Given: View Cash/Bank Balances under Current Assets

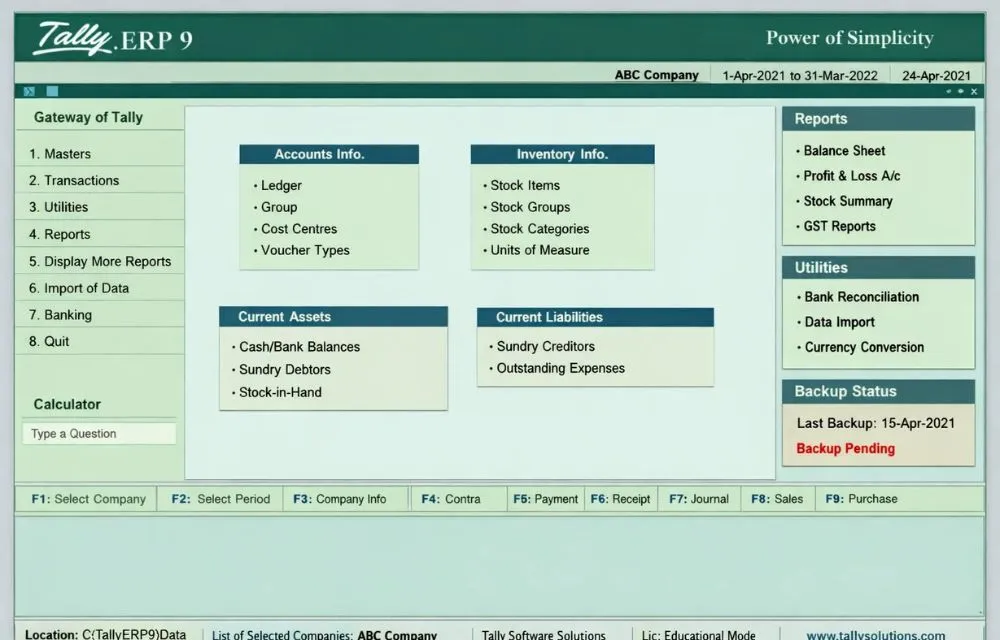Looking at the screenshot, I should pos(299,347).
